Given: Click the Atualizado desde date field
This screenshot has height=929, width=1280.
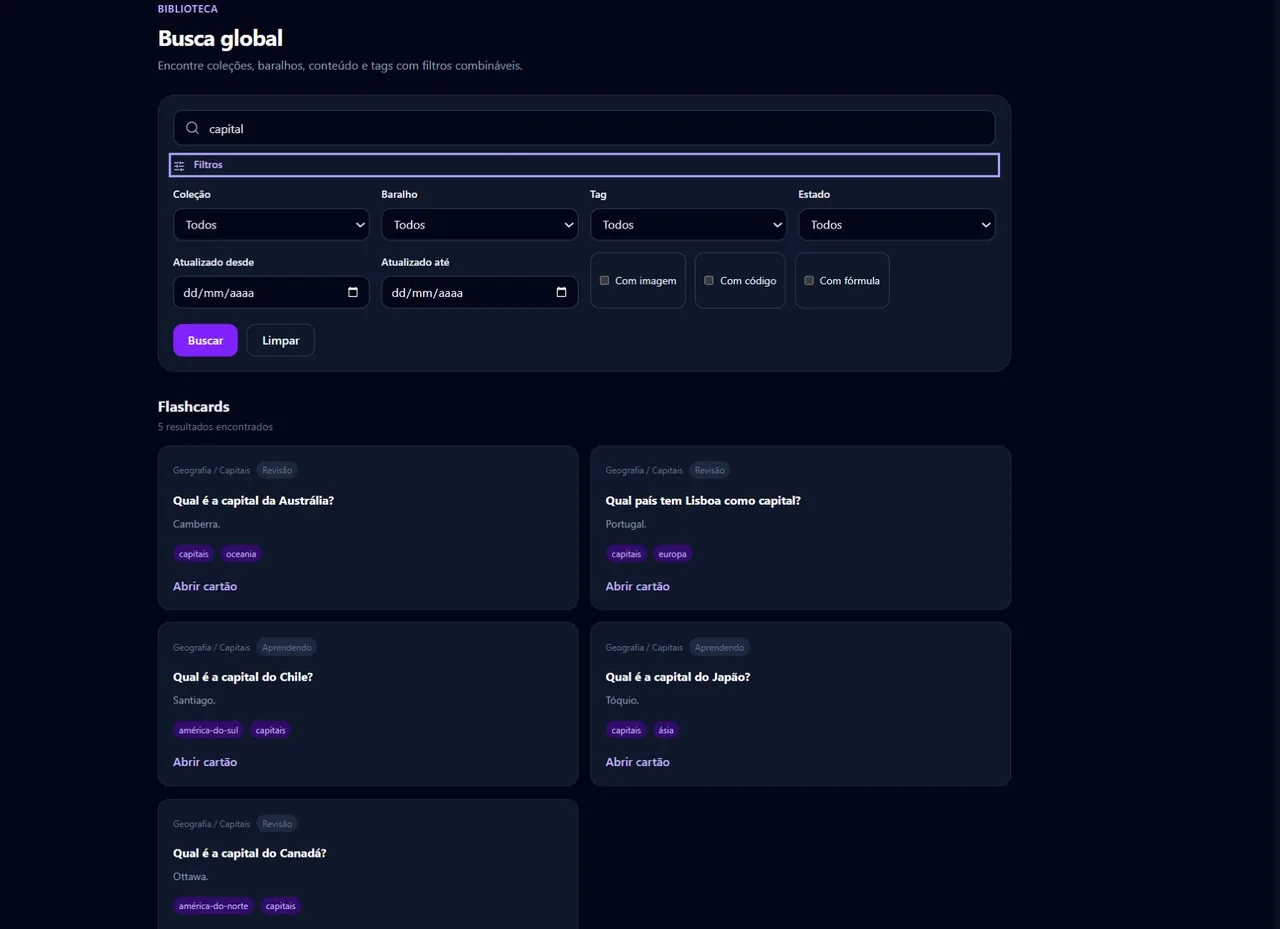Looking at the screenshot, I should point(271,292).
